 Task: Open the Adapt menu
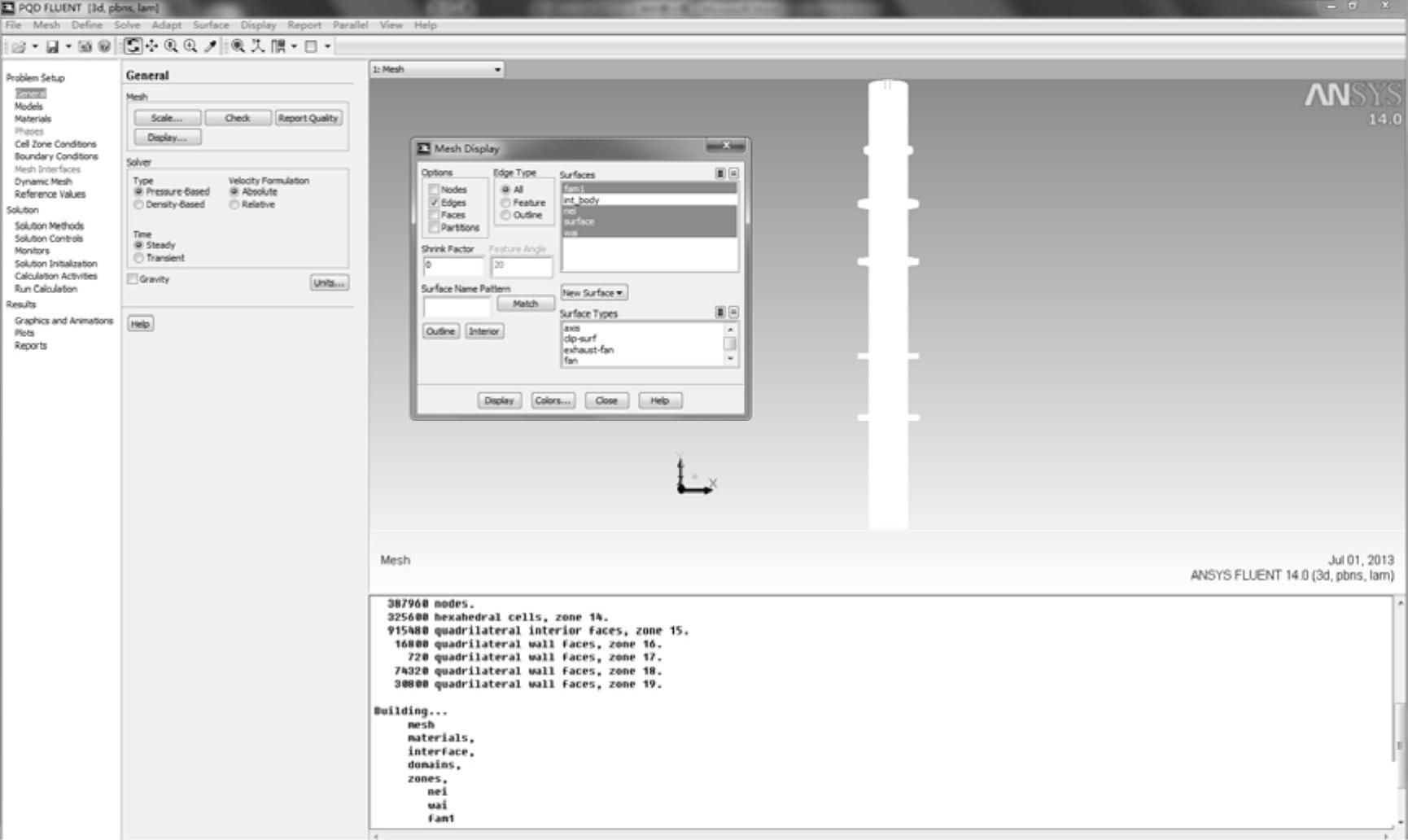[167, 25]
